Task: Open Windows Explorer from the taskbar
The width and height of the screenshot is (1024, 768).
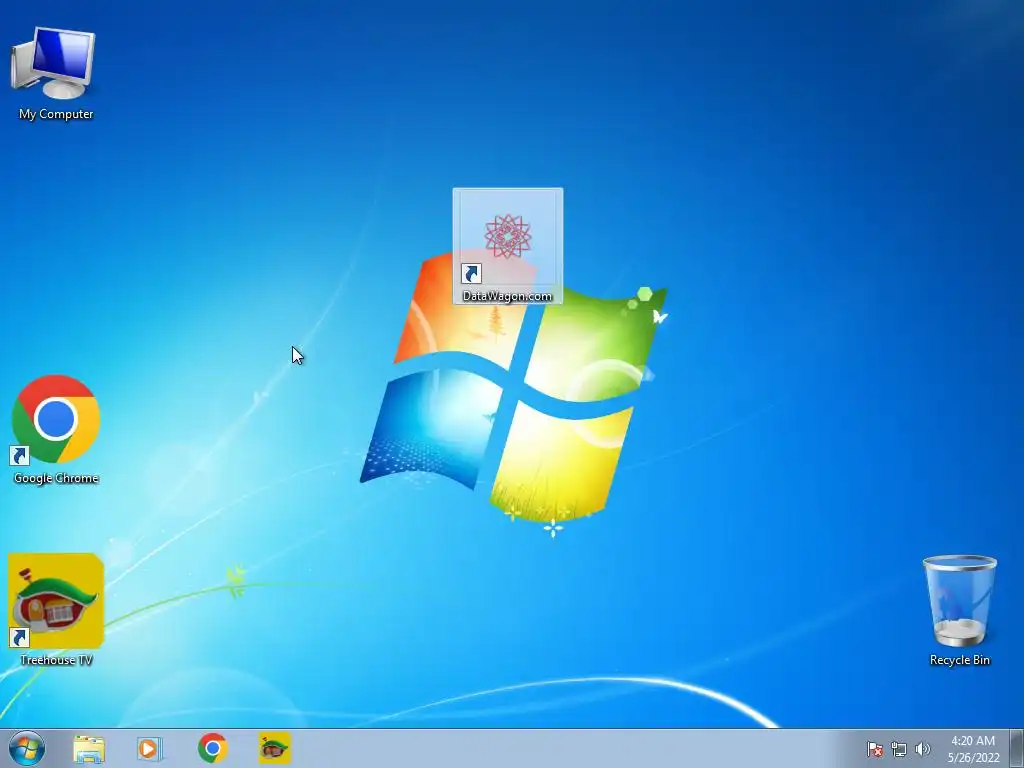Action: [x=89, y=748]
